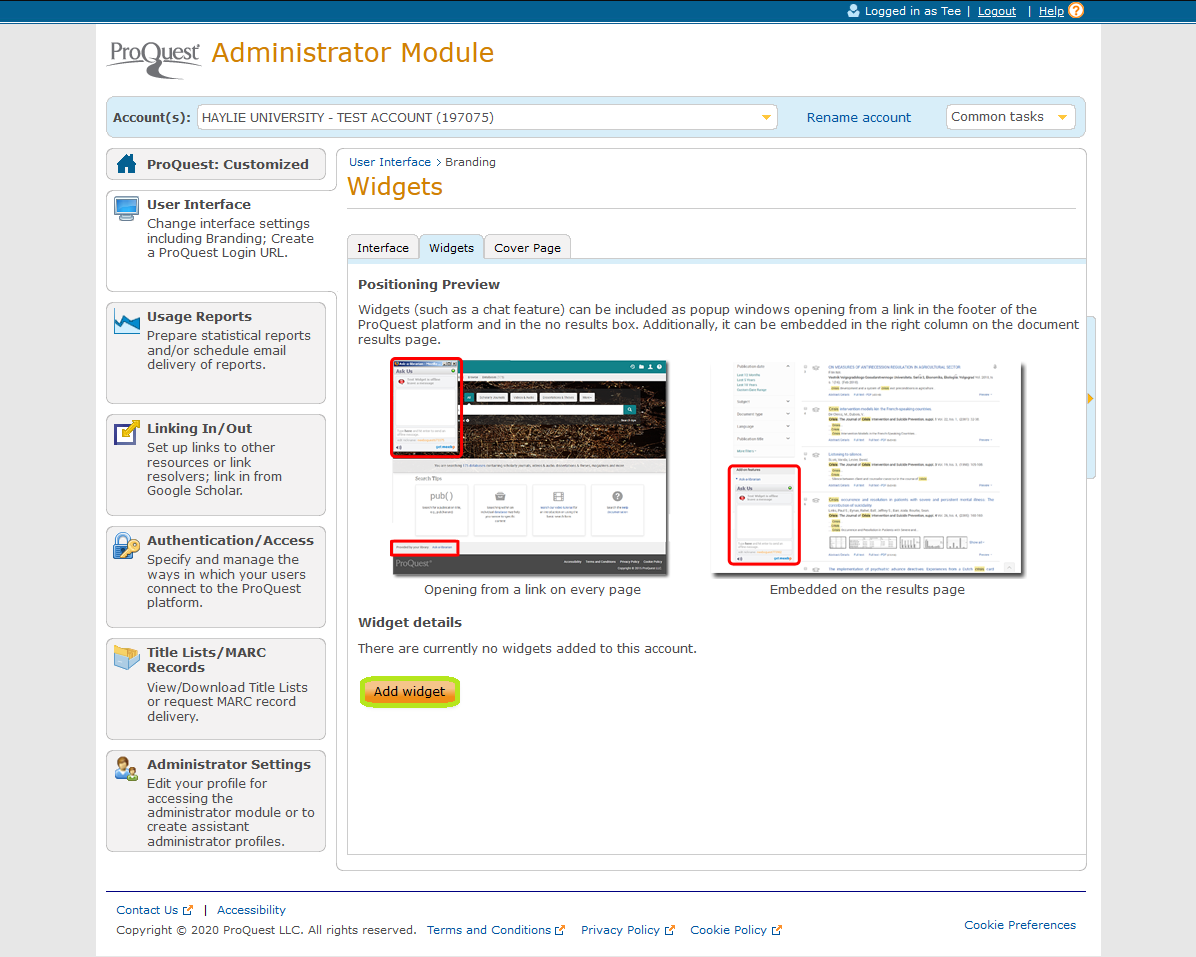
Task: Open Title Lists/MARC Records section
Action: (x=207, y=660)
